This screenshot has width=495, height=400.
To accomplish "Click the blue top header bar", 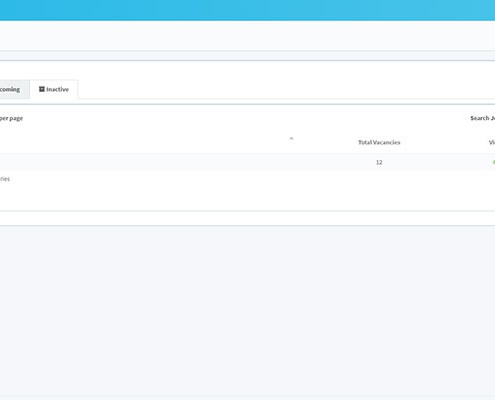I will tap(247, 10).
